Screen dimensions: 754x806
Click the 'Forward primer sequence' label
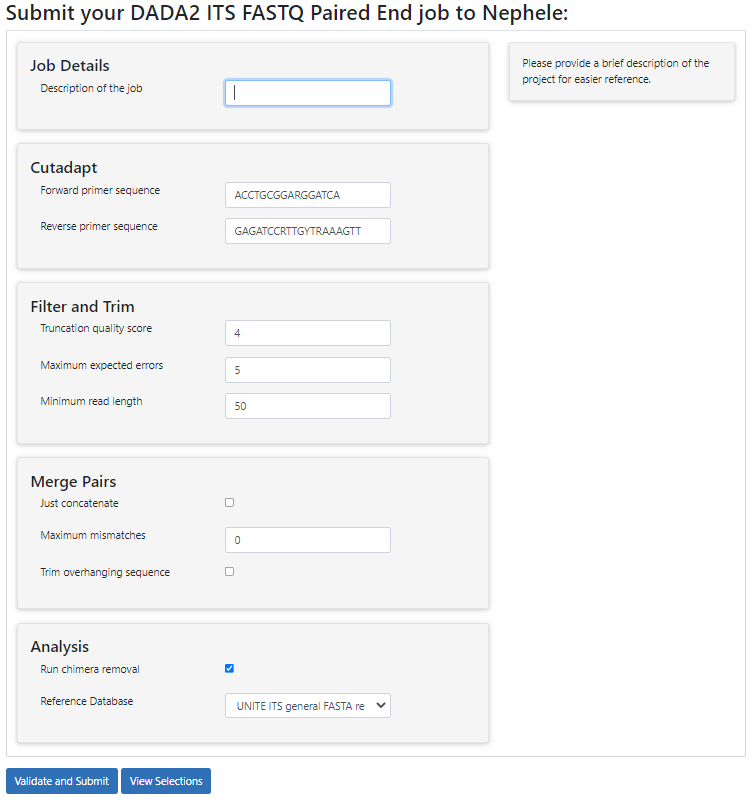[x=100, y=190]
